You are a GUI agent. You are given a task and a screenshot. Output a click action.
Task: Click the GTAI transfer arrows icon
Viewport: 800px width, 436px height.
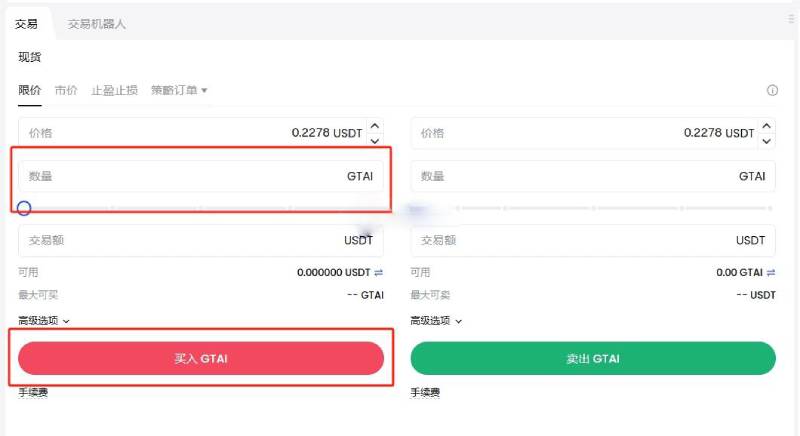click(x=771, y=272)
